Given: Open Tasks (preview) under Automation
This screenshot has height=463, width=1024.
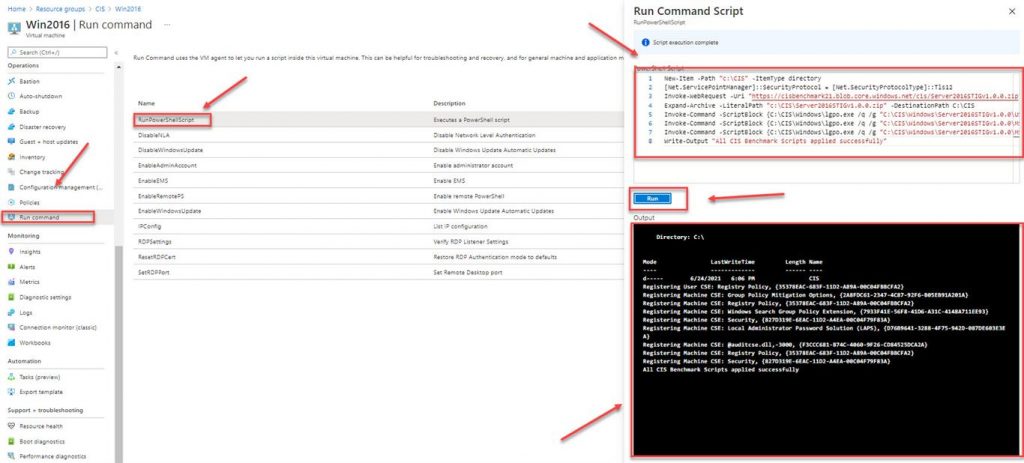Looking at the screenshot, I should (39, 377).
